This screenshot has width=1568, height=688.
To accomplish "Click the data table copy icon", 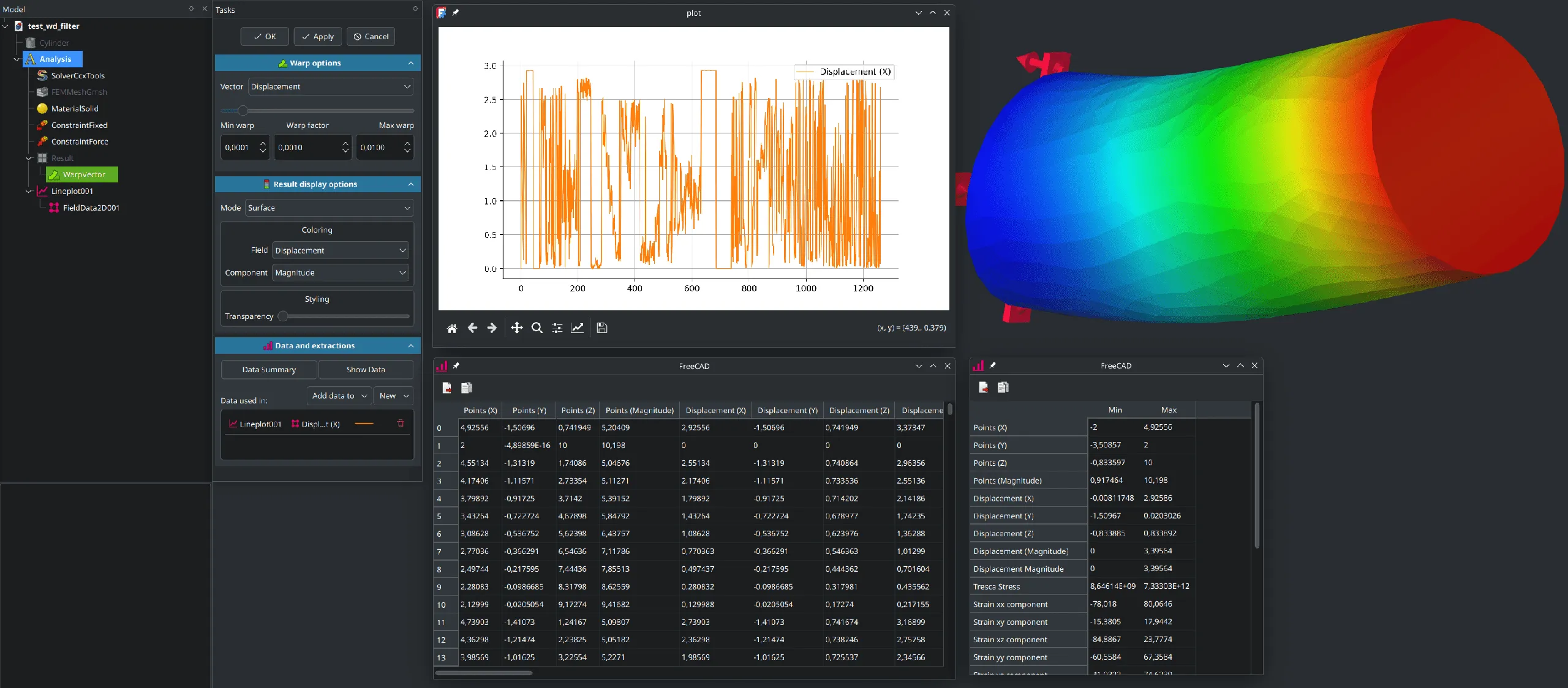I will coord(467,387).
